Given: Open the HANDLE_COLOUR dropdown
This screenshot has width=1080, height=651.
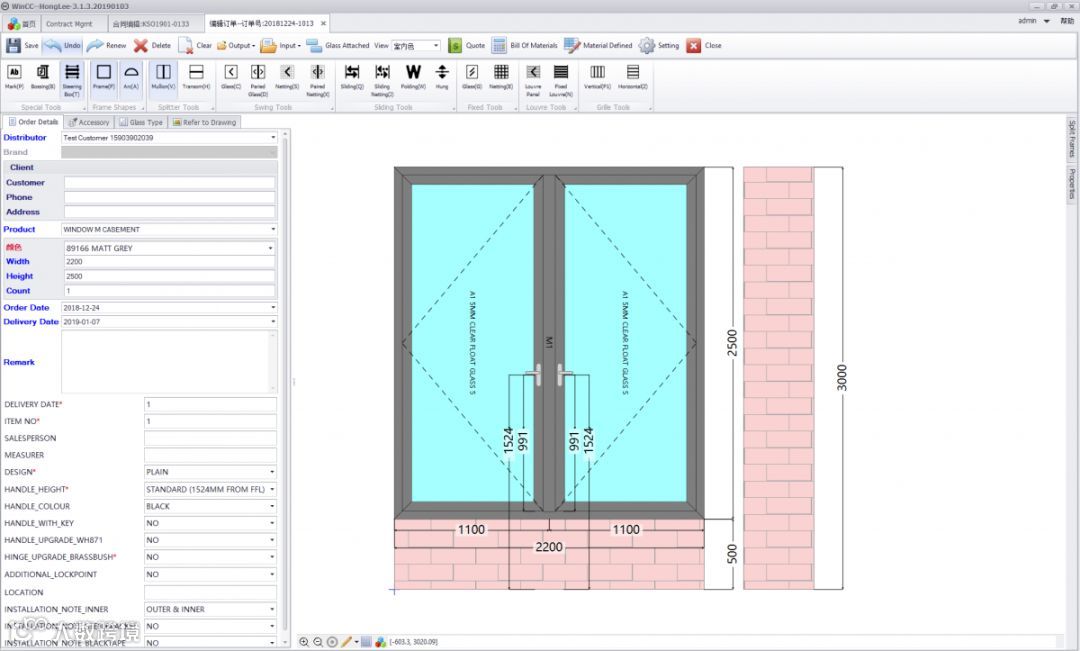Looking at the screenshot, I should (271, 506).
